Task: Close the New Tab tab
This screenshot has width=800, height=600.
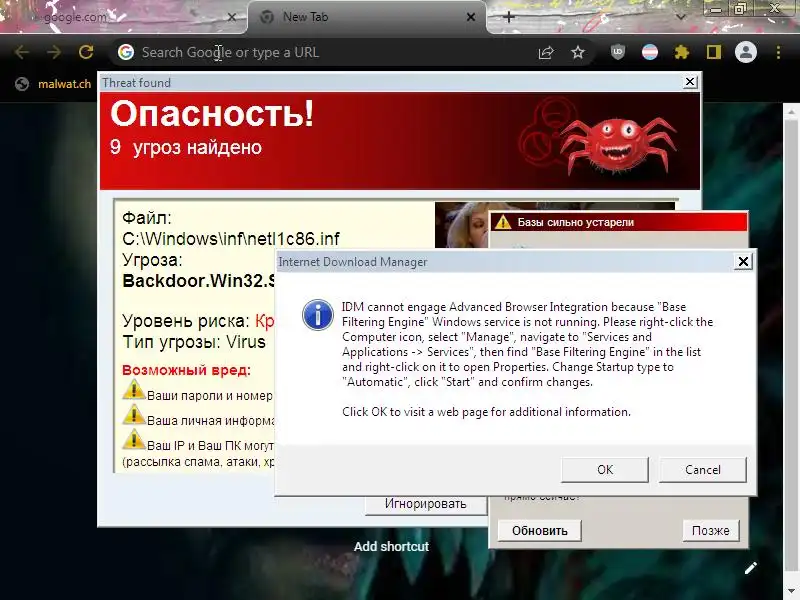Action: (471, 17)
